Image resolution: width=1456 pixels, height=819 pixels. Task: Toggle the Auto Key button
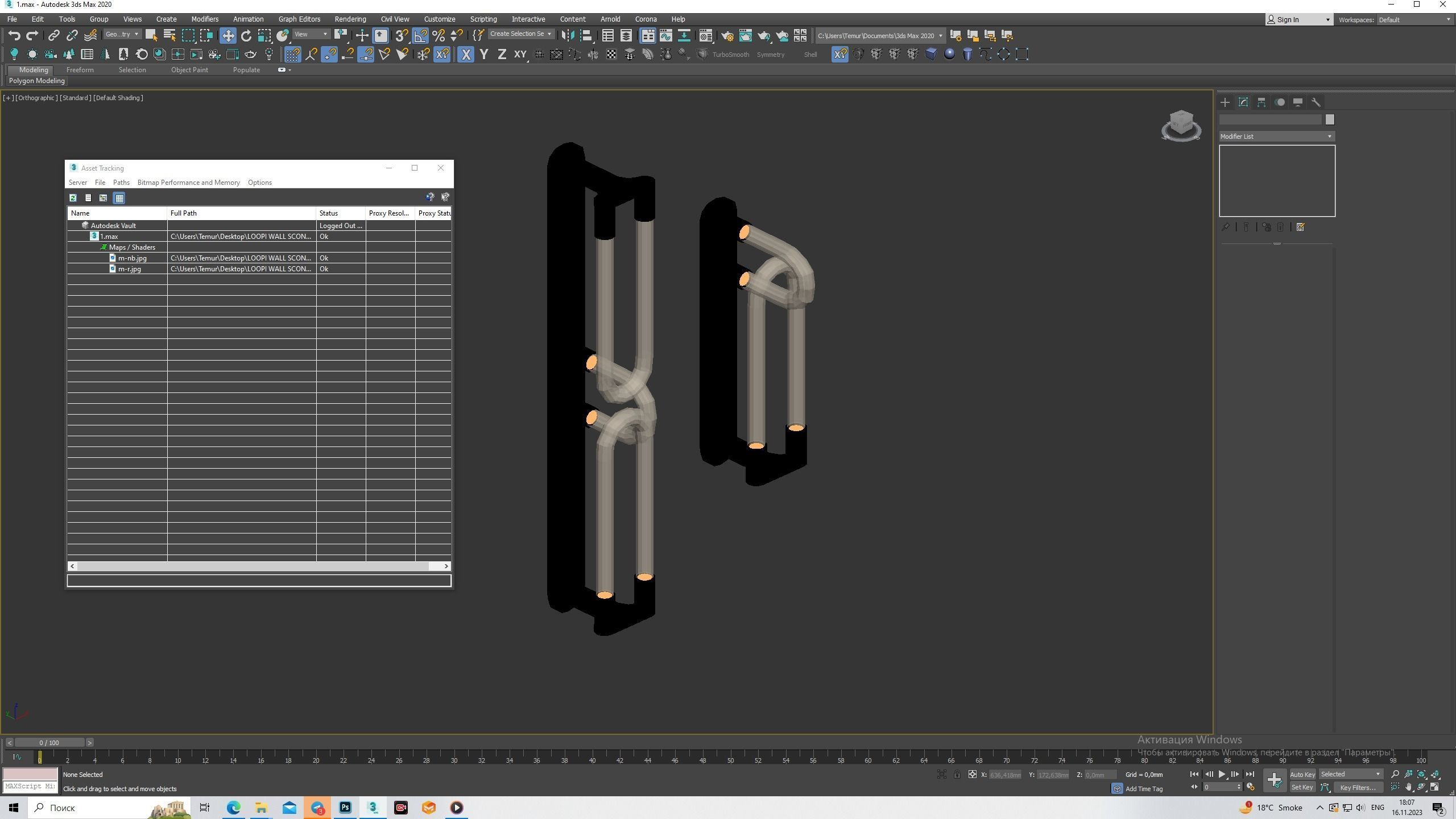(1302, 775)
